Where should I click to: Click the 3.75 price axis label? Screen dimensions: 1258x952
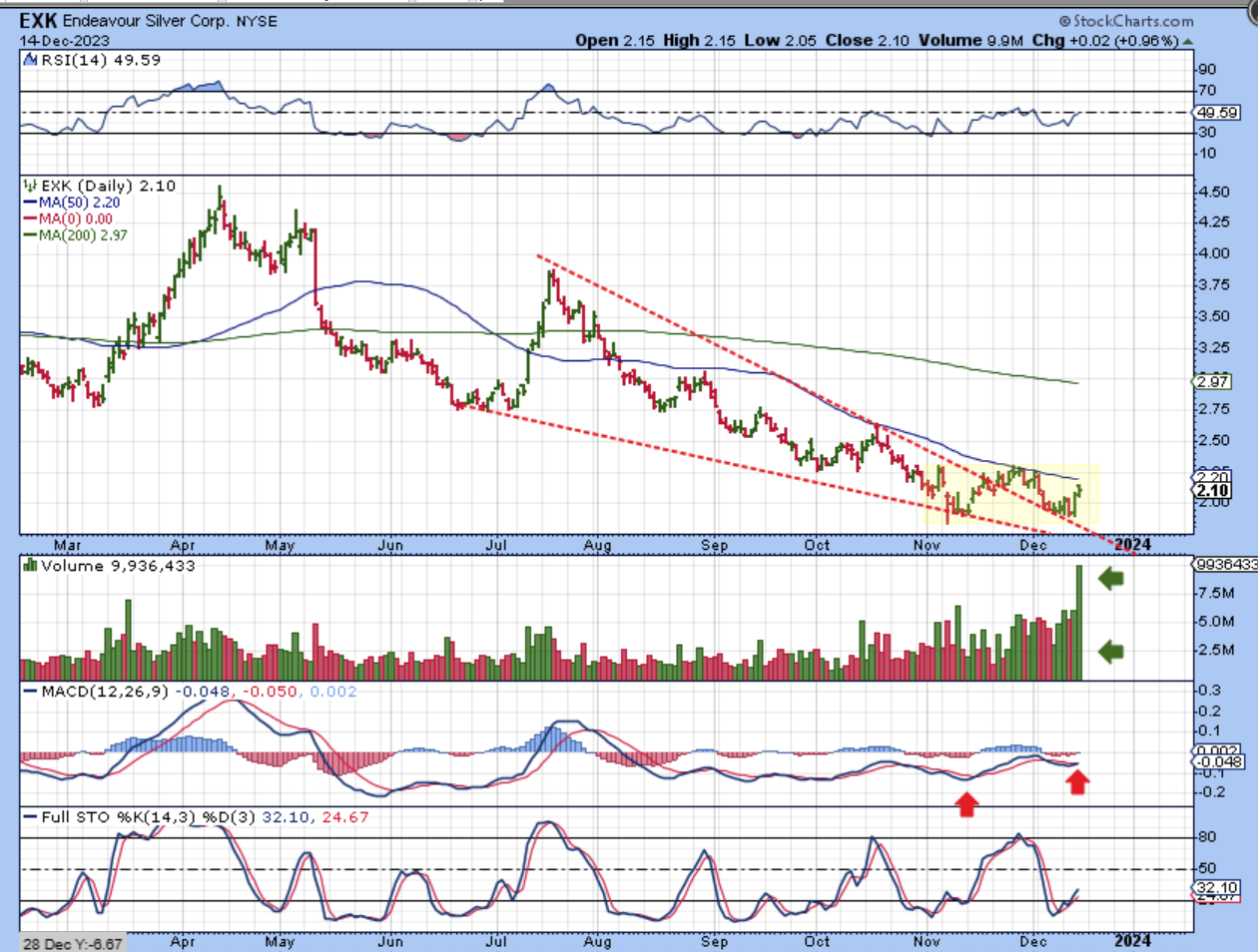click(x=1214, y=284)
